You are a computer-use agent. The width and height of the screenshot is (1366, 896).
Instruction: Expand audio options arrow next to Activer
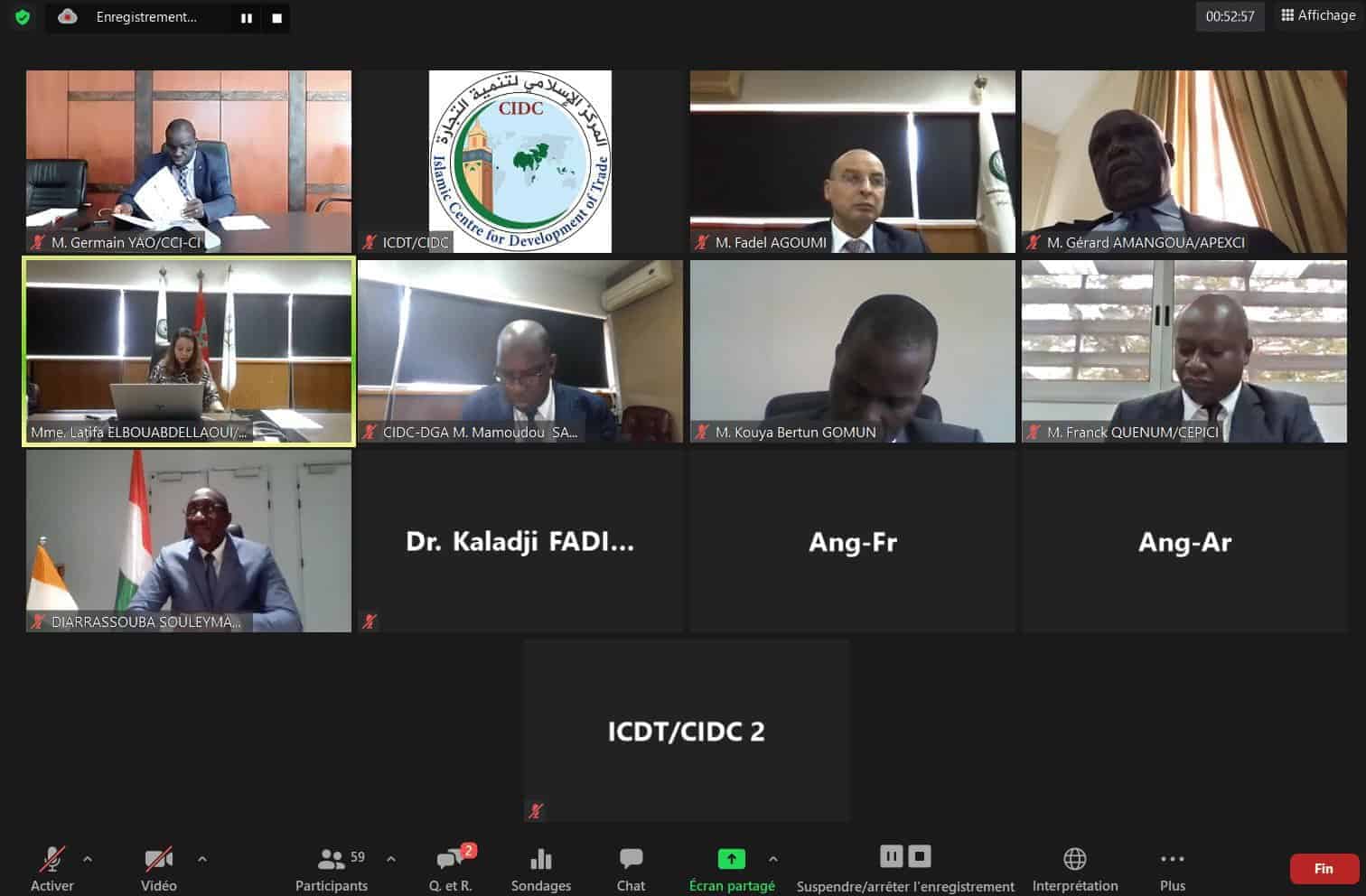88,859
